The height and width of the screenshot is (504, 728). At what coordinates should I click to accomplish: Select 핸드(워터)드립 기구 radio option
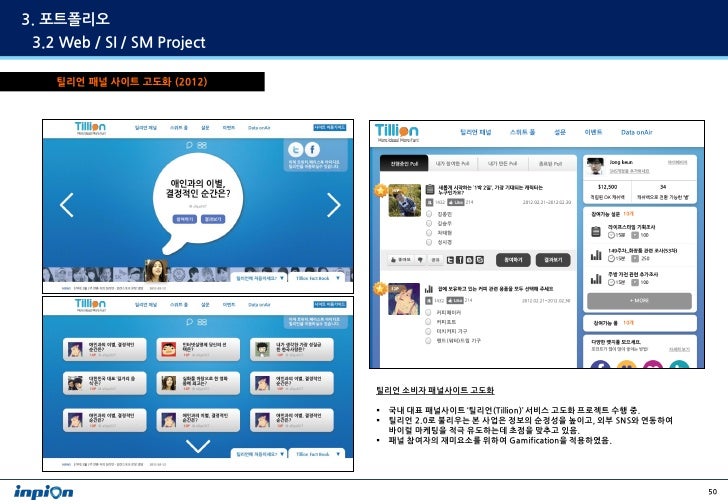point(428,340)
